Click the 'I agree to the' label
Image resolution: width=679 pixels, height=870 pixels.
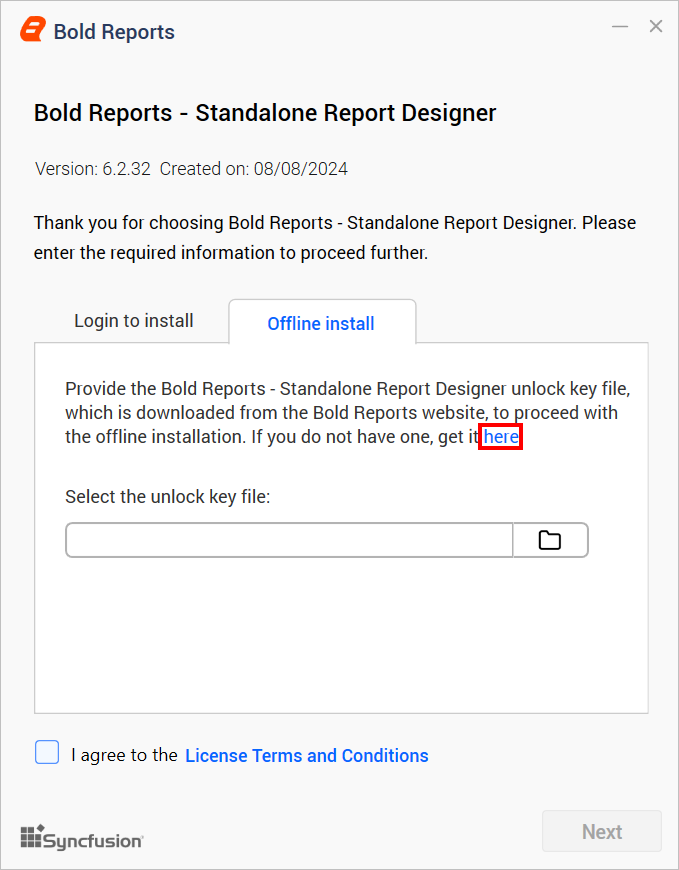(x=124, y=755)
